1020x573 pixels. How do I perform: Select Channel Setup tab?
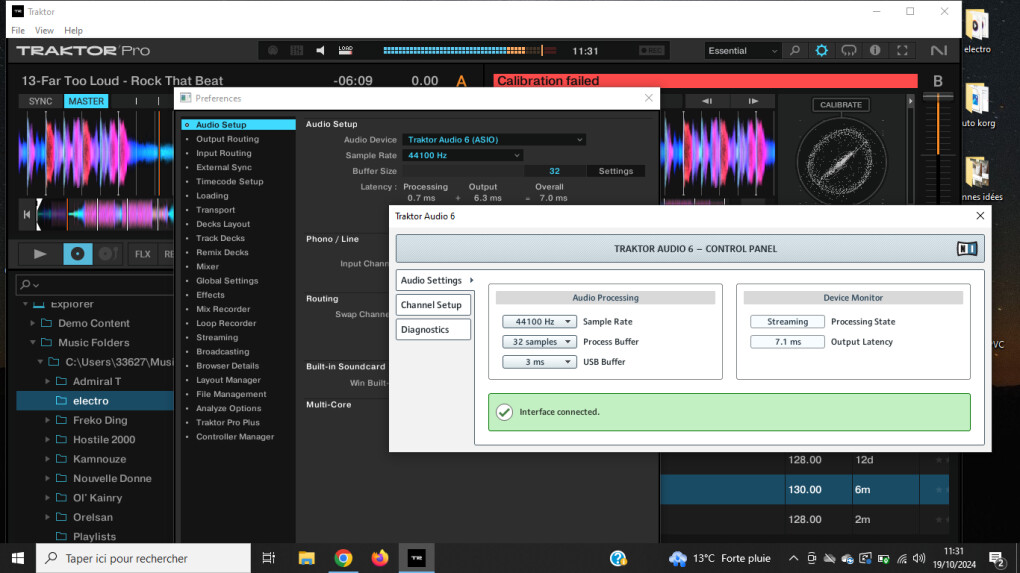[433, 305]
